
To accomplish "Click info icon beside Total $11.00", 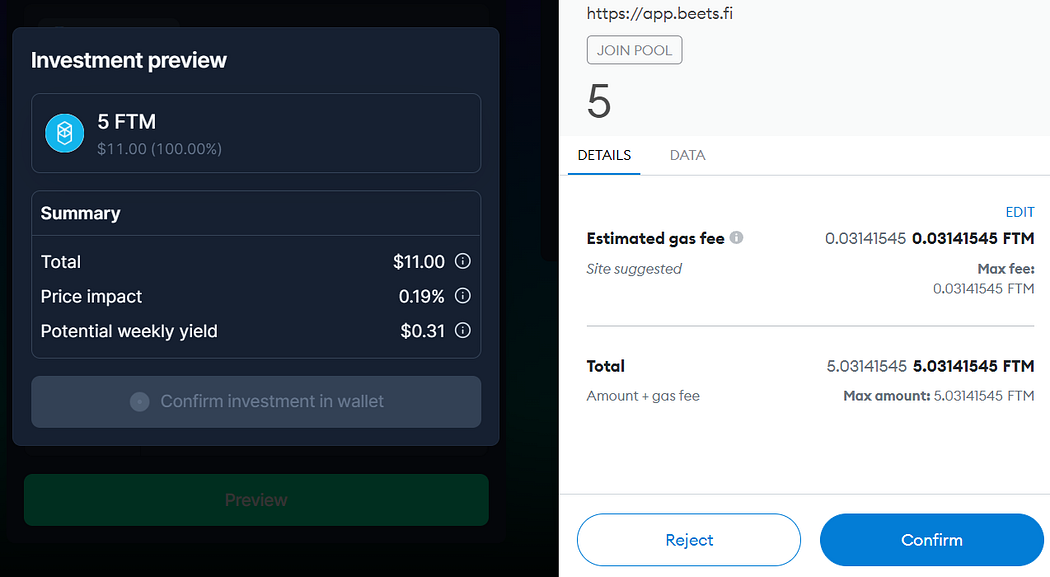I will pos(462,261).
